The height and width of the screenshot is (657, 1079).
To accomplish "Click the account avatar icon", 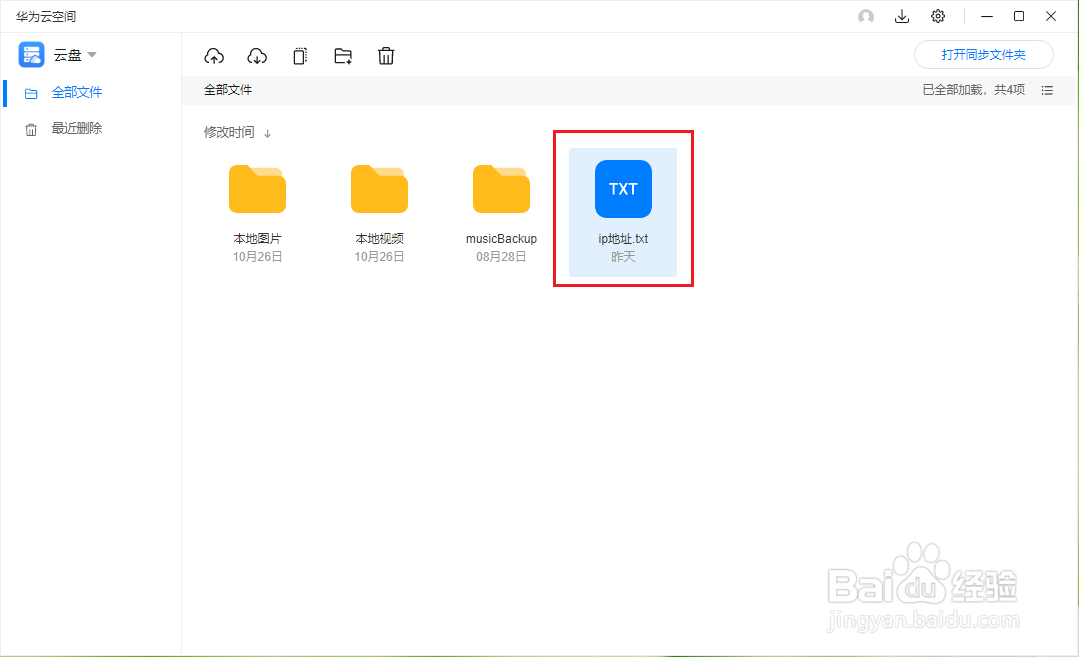I will coord(865,16).
